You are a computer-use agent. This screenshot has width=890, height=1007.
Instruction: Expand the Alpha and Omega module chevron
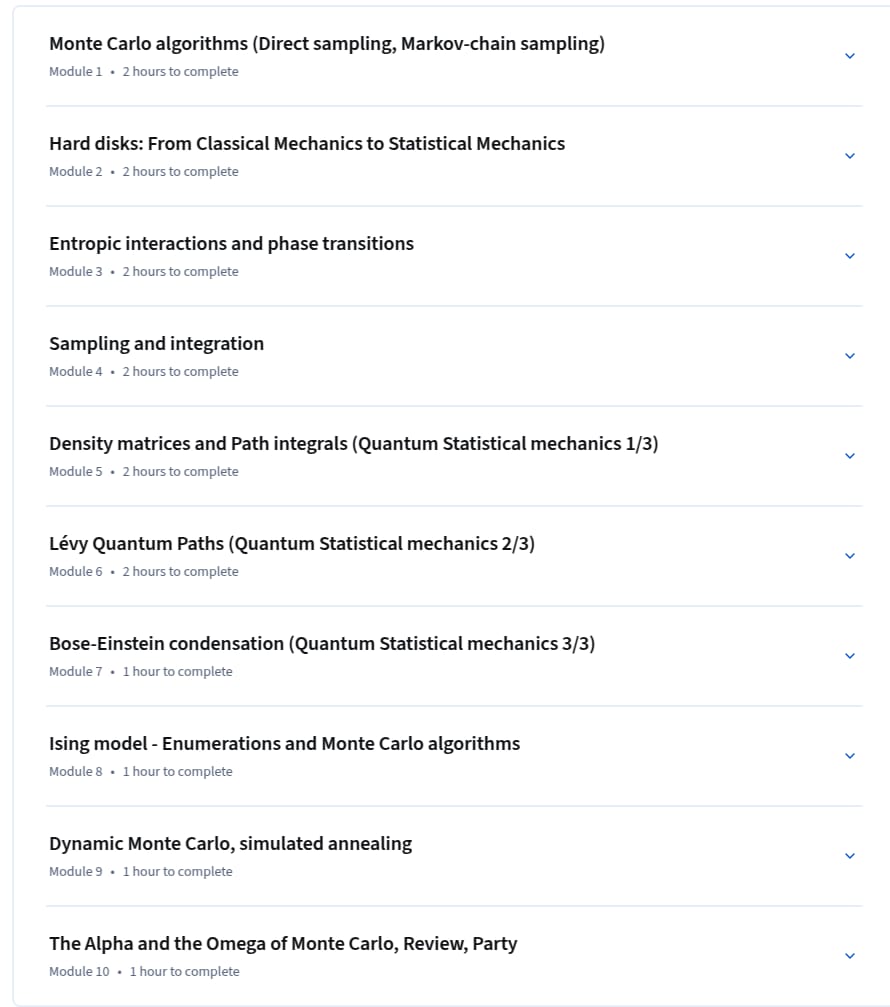pyautogui.click(x=850, y=956)
